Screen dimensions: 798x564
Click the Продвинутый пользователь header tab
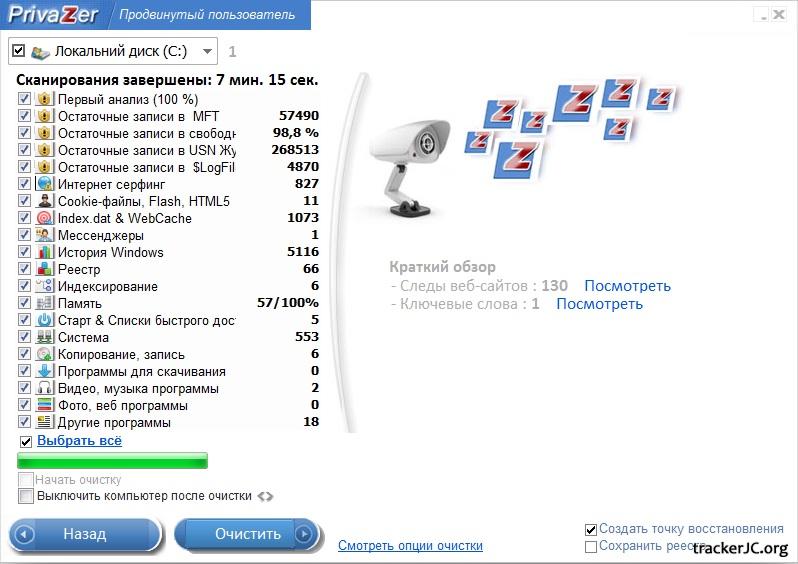[x=207, y=15]
